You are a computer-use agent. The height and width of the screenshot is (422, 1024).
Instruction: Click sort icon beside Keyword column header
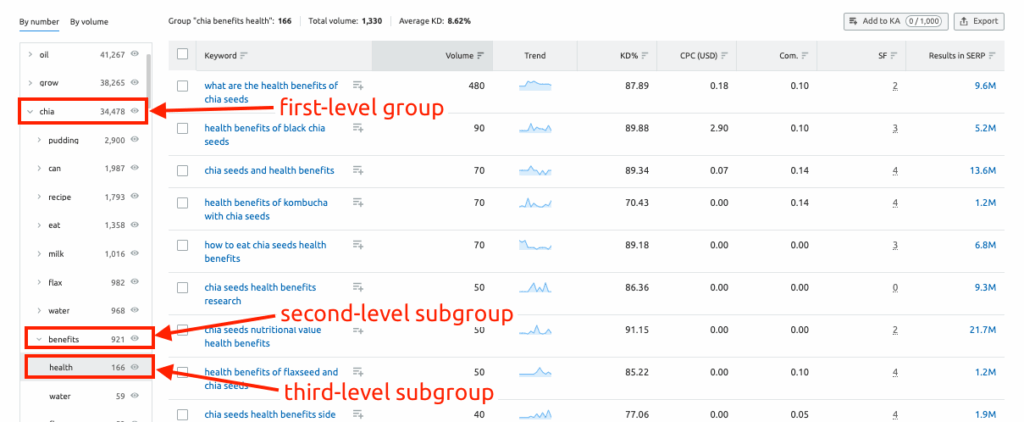(244, 56)
